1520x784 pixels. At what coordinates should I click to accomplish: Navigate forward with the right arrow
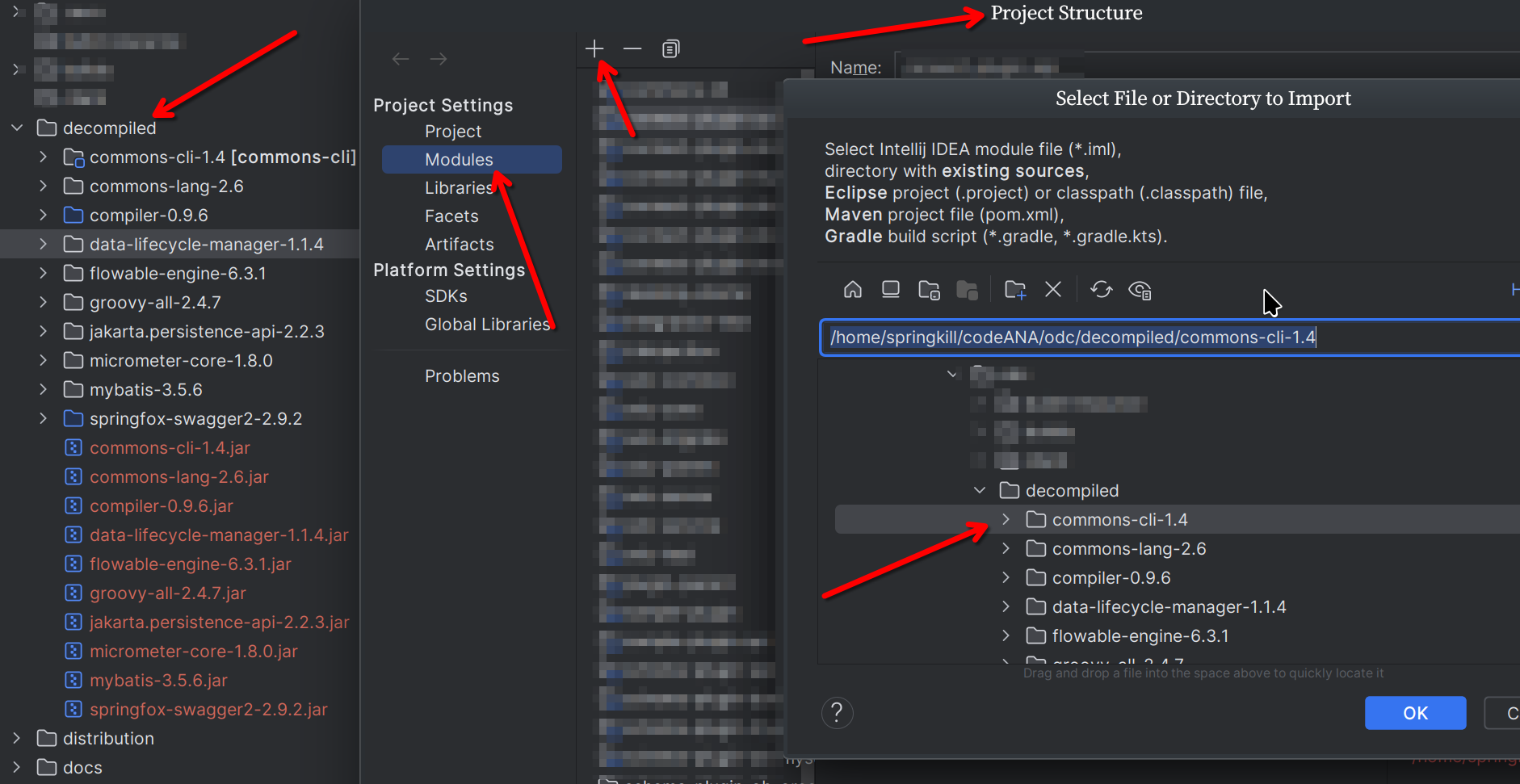(x=439, y=59)
